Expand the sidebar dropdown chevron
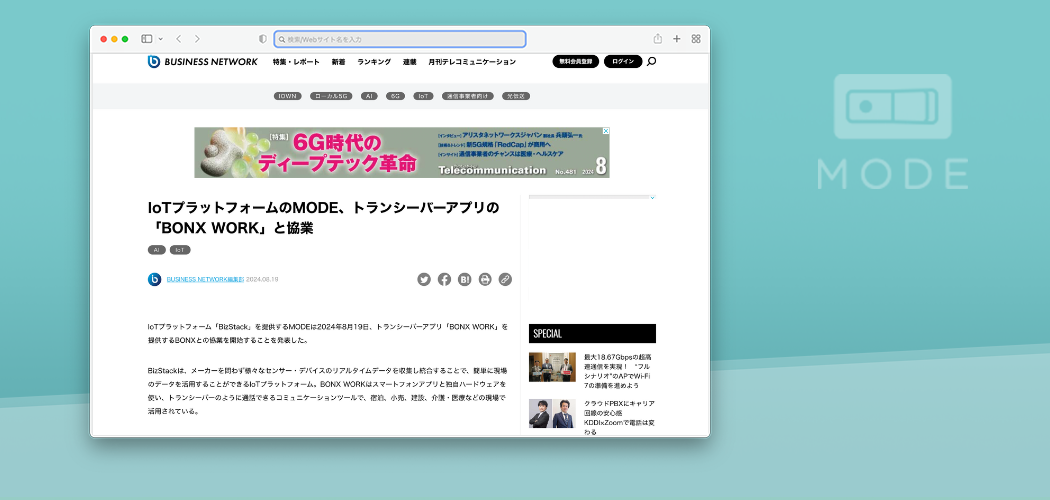 tap(160, 39)
